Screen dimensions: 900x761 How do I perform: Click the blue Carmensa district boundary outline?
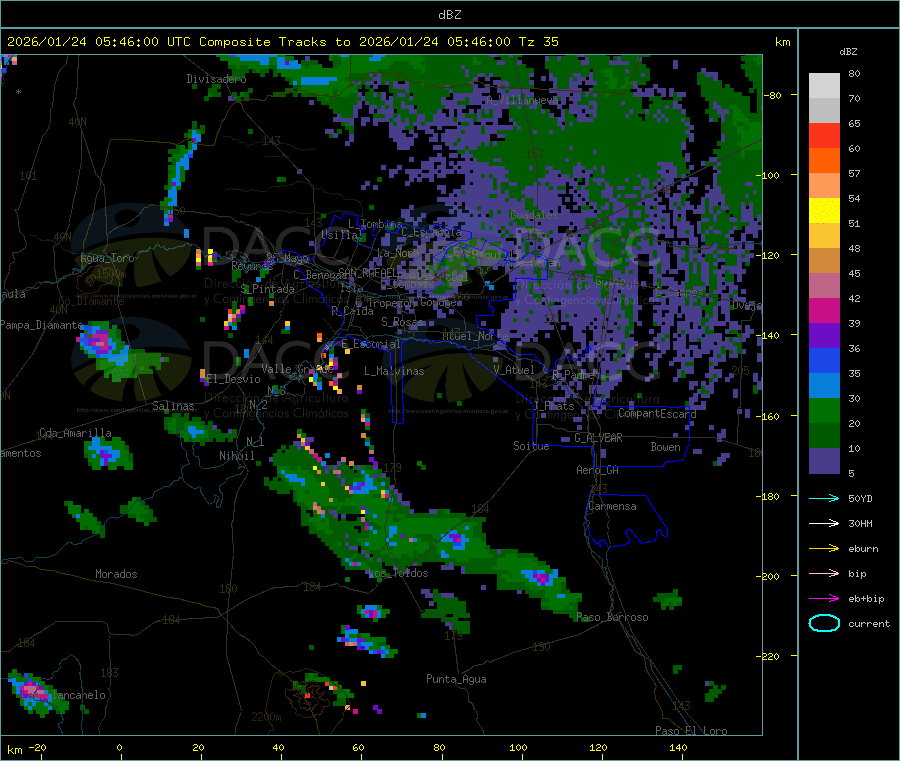626,521
